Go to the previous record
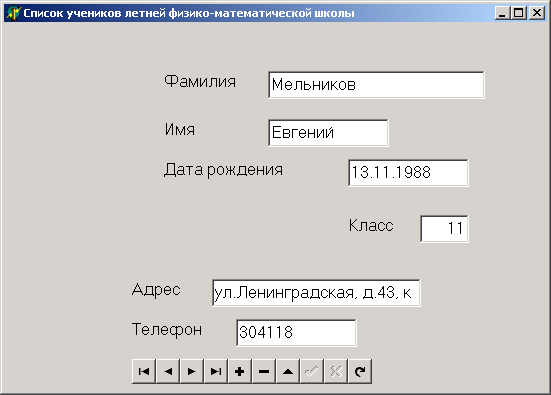The height and width of the screenshot is (395, 551). pos(168,371)
